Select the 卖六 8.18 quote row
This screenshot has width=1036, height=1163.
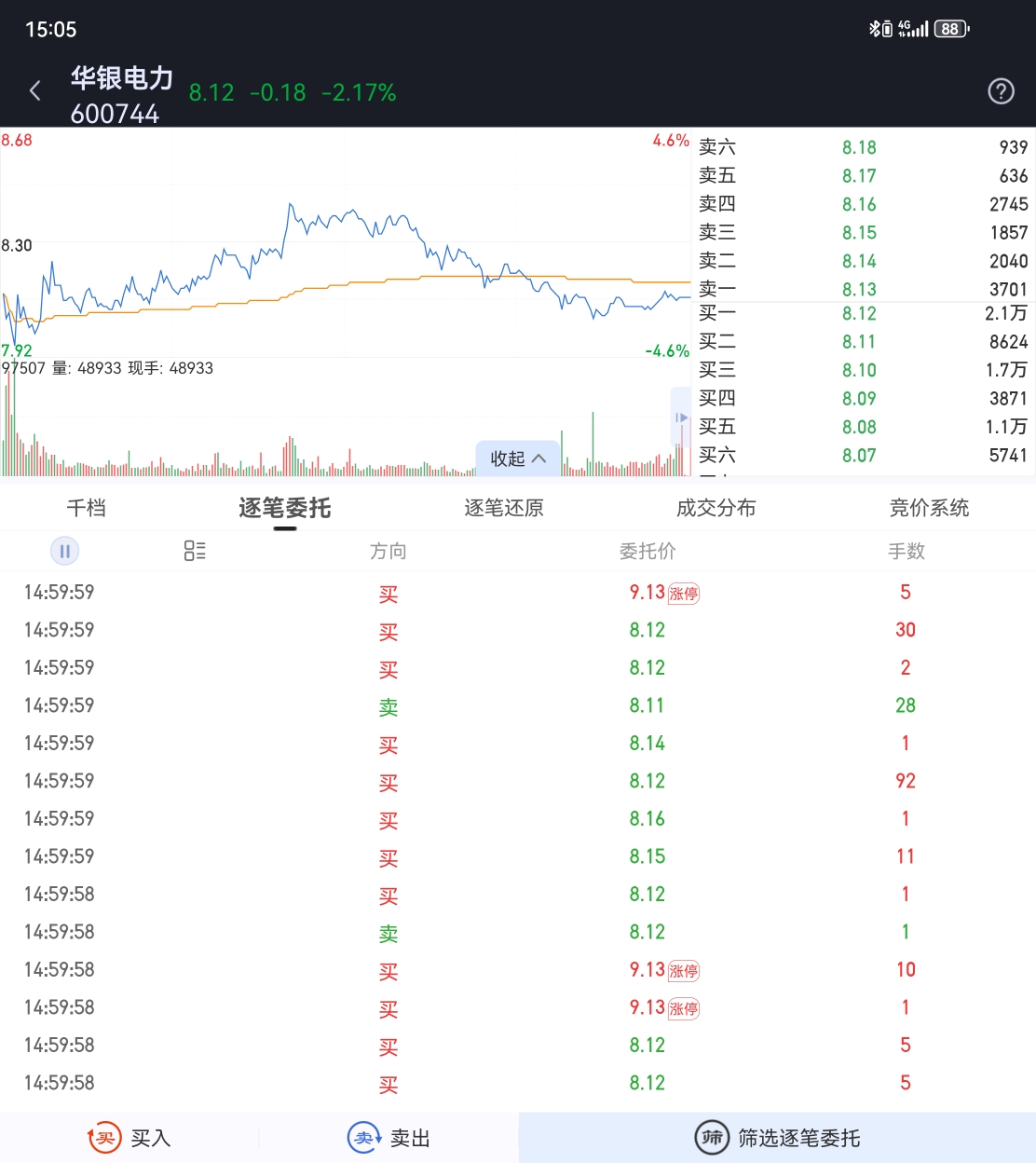(x=864, y=147)
